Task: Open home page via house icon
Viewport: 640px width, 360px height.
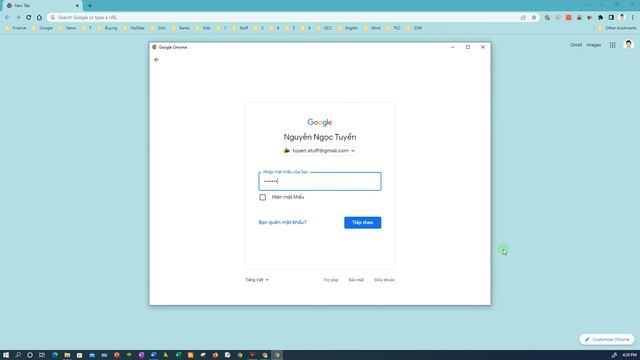Action: click(39, 18)
